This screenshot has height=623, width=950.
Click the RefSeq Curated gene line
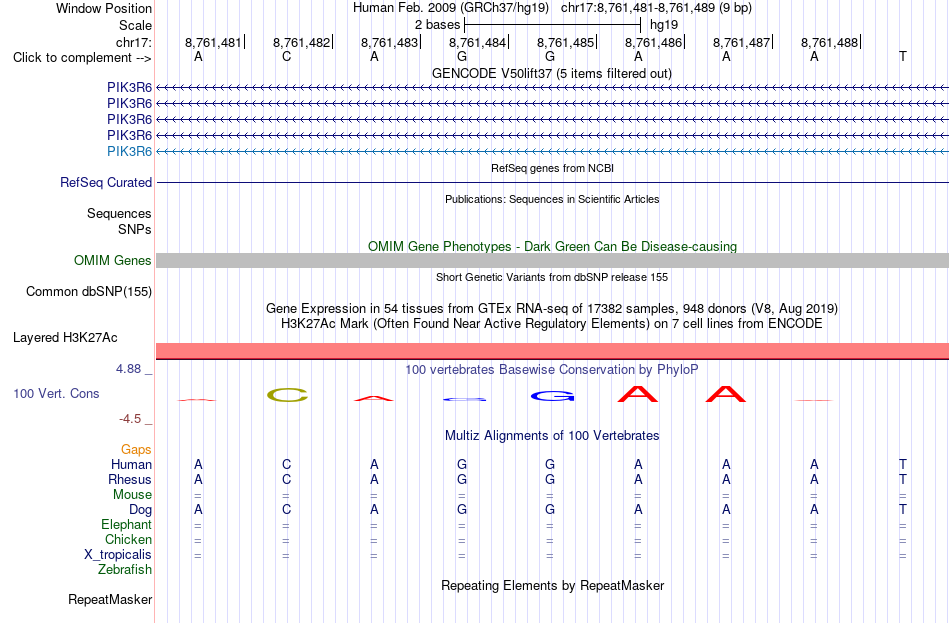553,182
